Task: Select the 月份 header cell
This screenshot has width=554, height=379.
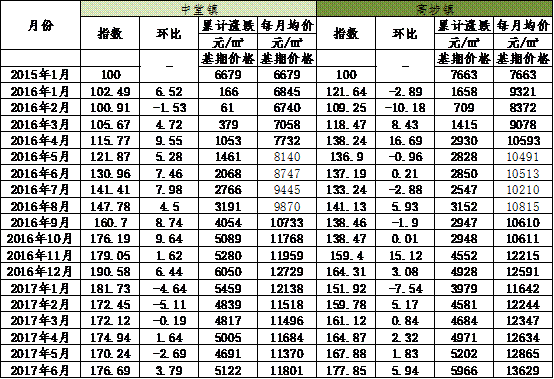Action: [40, 25]
